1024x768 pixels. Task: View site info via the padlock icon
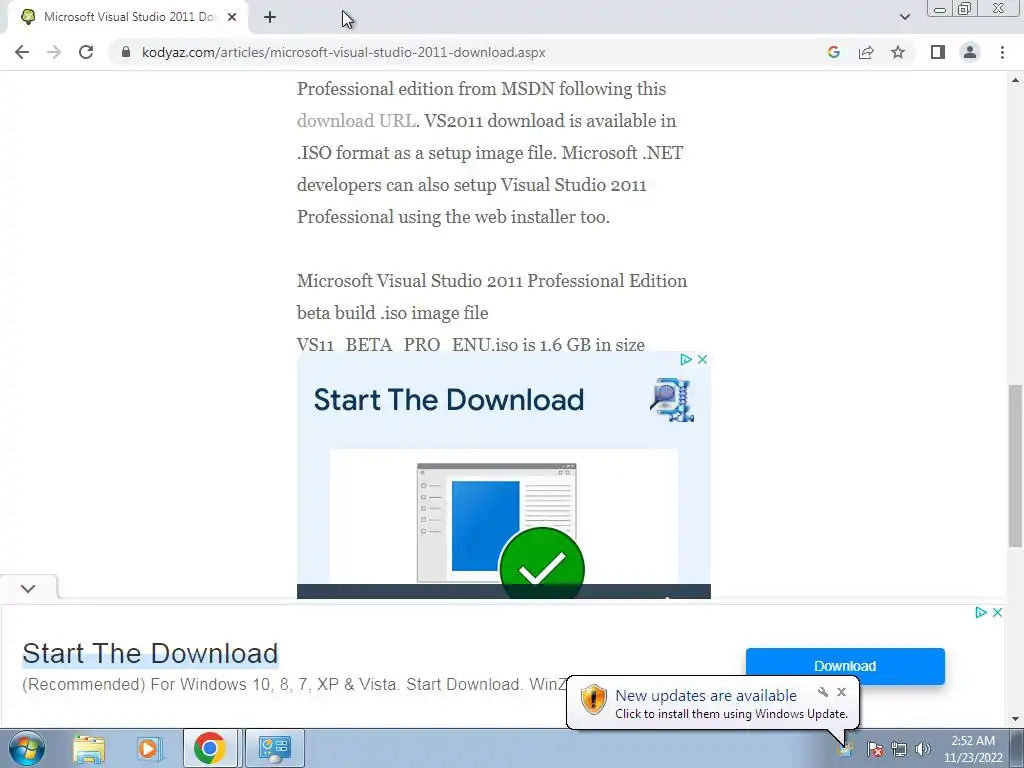[126, 52]
